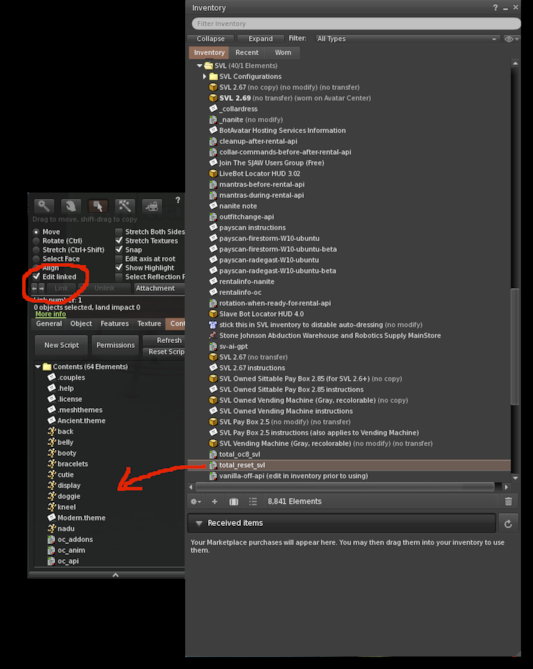Collapse the Contents (64 Elements) folder
533x669 pixels.
pyautogui.click(x=38, y=366)
